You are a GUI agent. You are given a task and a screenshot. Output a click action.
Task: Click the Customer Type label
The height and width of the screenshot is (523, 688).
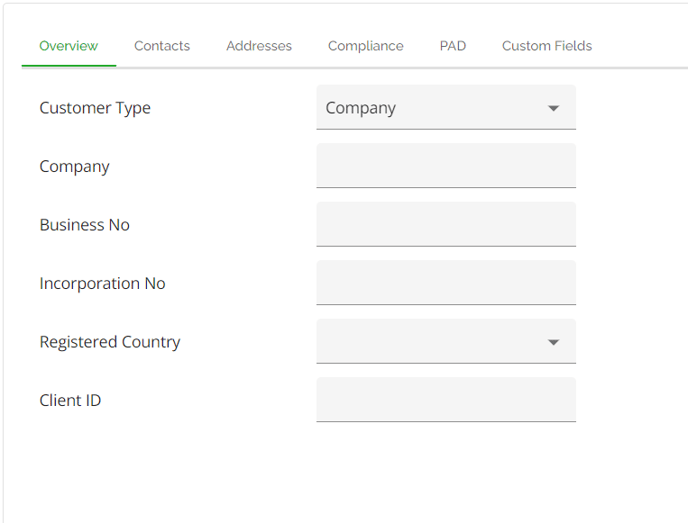pyautogui.click(x=95, y=108)
